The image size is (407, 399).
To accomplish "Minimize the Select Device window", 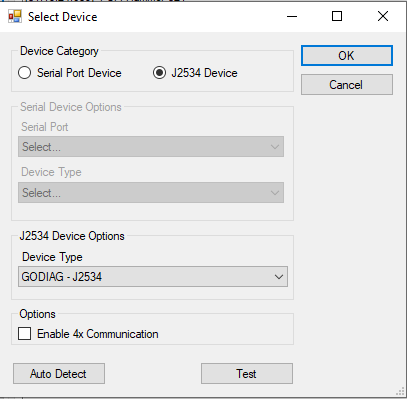I will pos(292,16).
